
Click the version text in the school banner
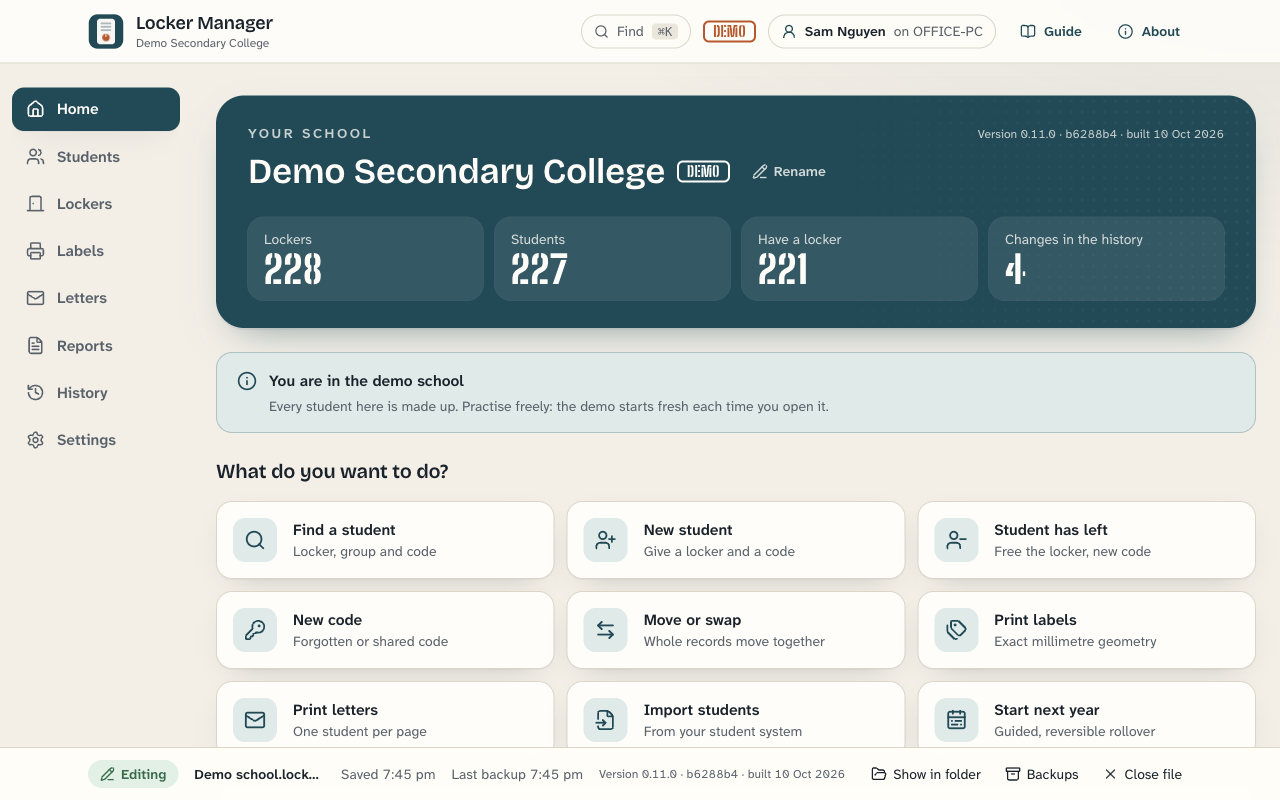point(1101,134)
